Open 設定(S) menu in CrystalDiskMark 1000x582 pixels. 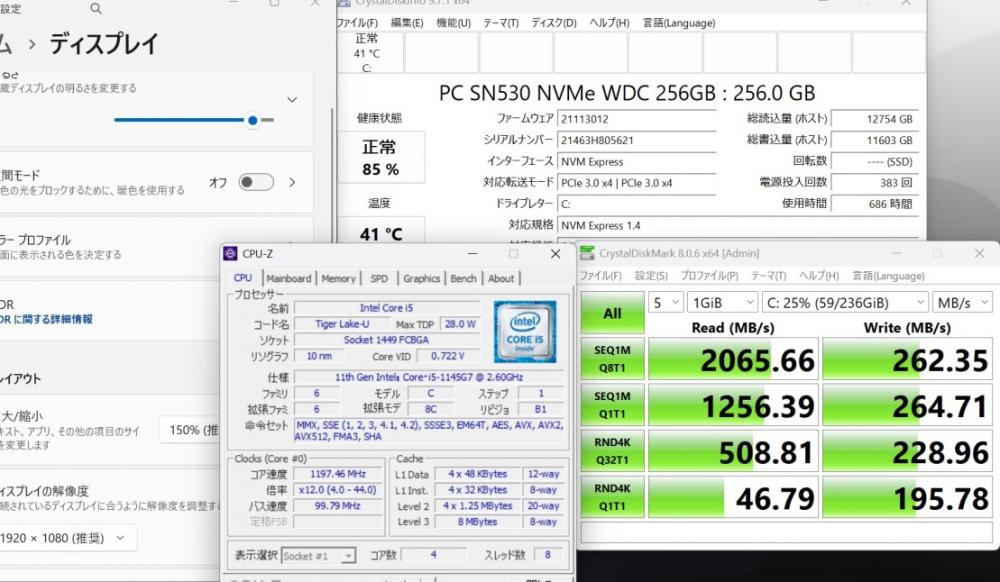pyautogui.click(x=651, y=276)
